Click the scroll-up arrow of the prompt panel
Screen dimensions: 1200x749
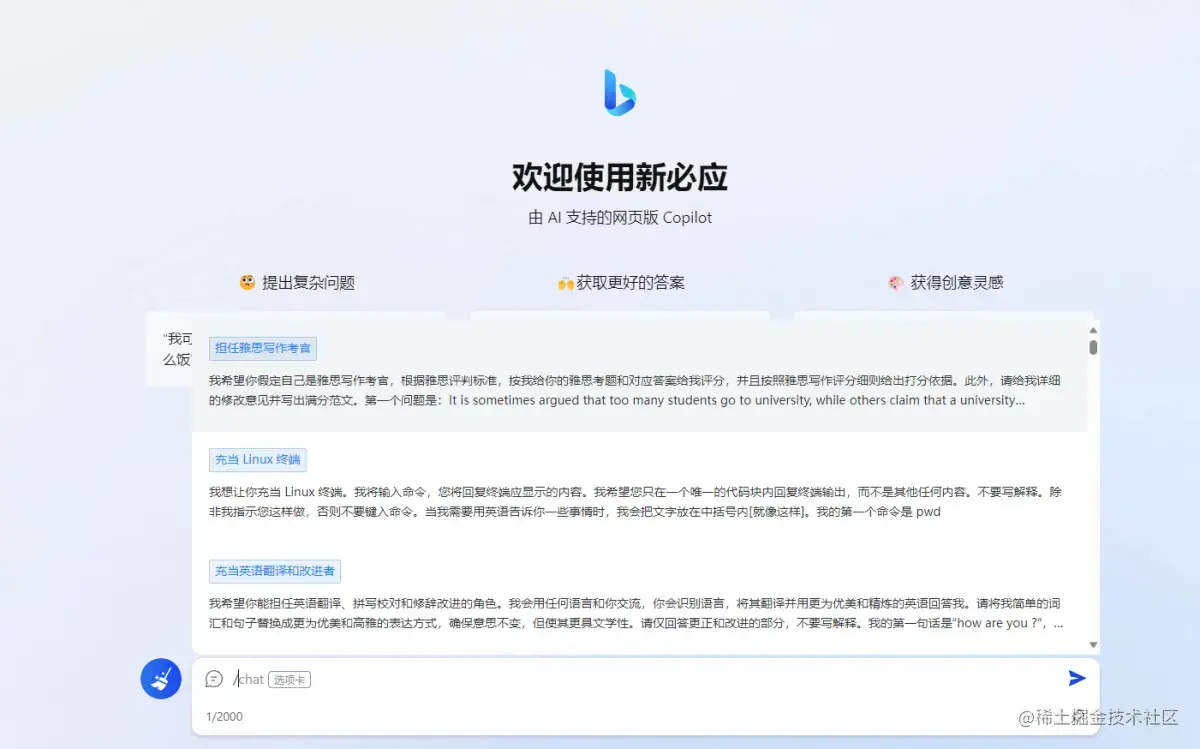(1092, 329)
